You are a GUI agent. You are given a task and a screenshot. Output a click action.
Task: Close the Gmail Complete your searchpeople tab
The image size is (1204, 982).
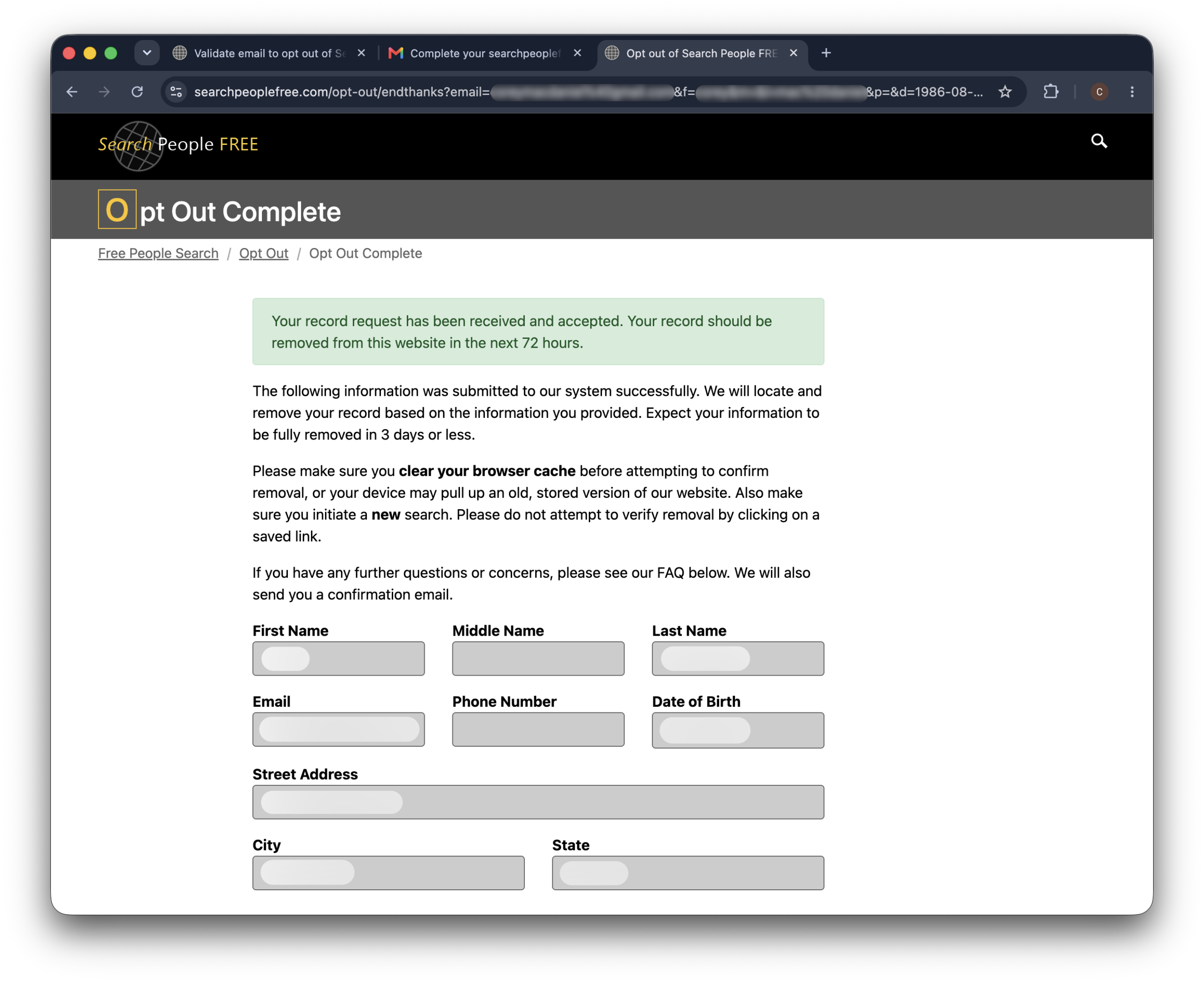pyautogui.click(x=577, y=53)
